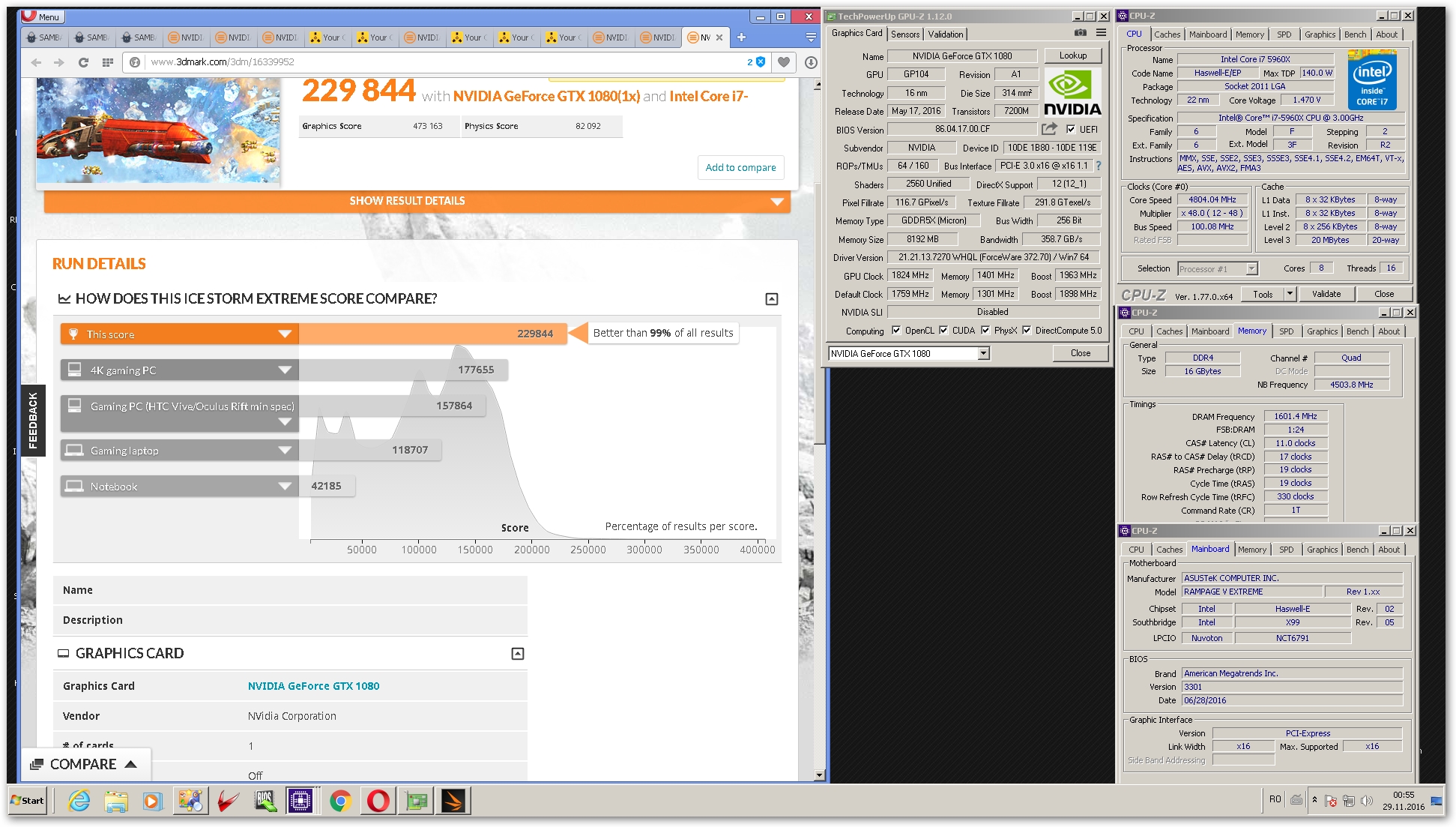Collapse the score comparison section box icon
Screen dimensions: 1456x827
click(772, 299)
